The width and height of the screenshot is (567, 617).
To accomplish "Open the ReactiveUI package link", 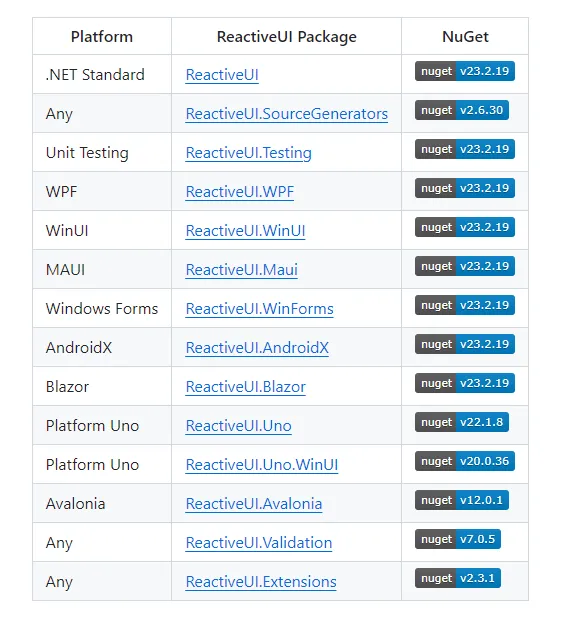I will (222, 75).
